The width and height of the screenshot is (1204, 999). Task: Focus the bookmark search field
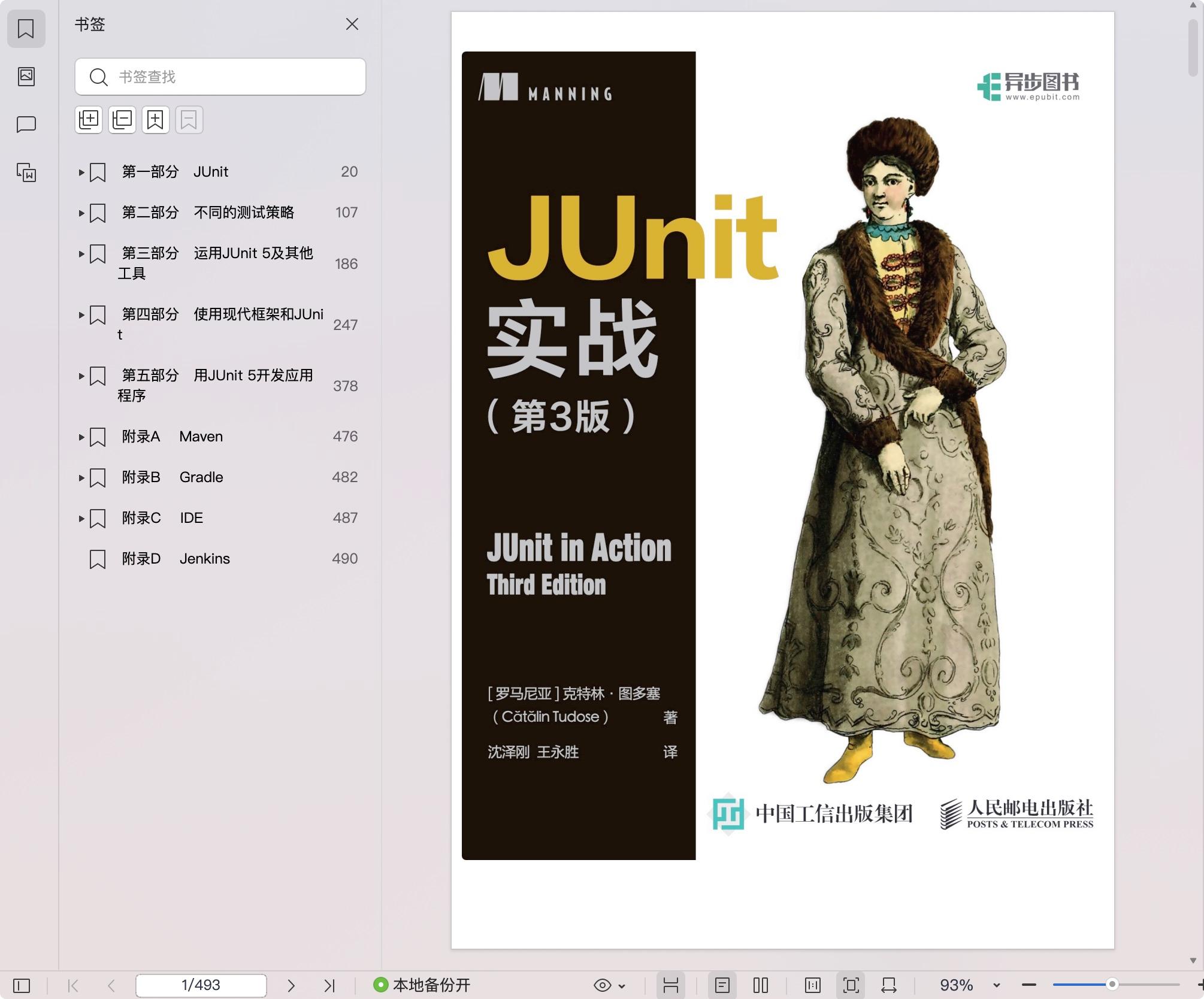click(x=220, y=77)
